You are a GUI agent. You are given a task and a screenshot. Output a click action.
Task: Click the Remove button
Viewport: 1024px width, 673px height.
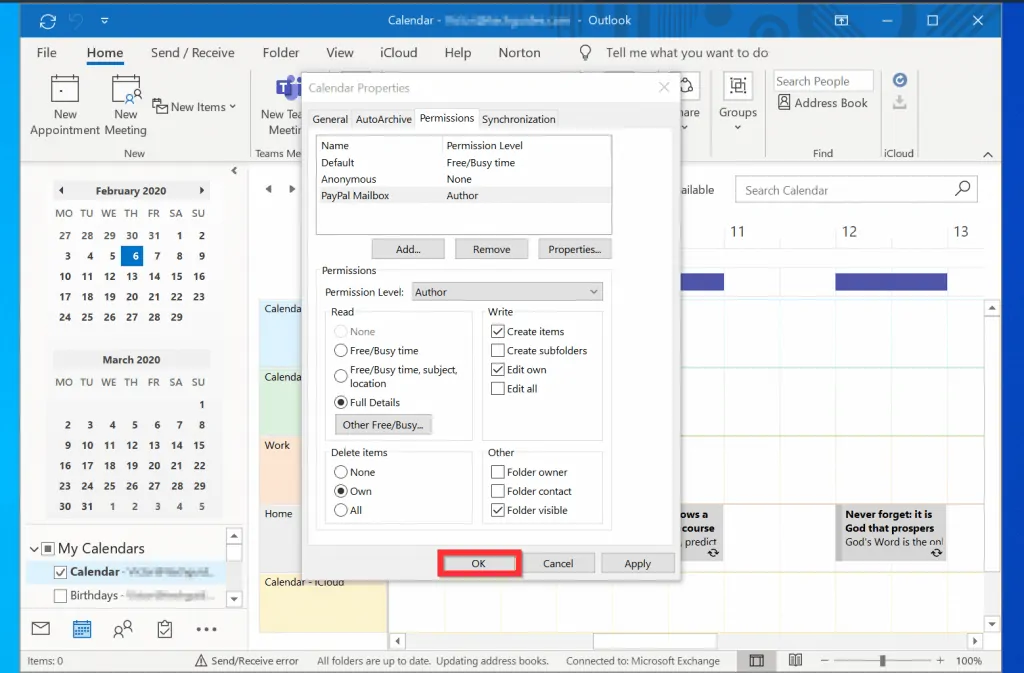491,250
